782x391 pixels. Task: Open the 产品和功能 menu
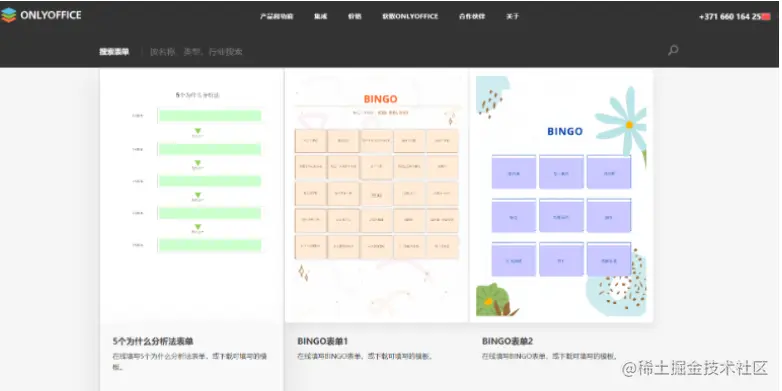(277, 16)
